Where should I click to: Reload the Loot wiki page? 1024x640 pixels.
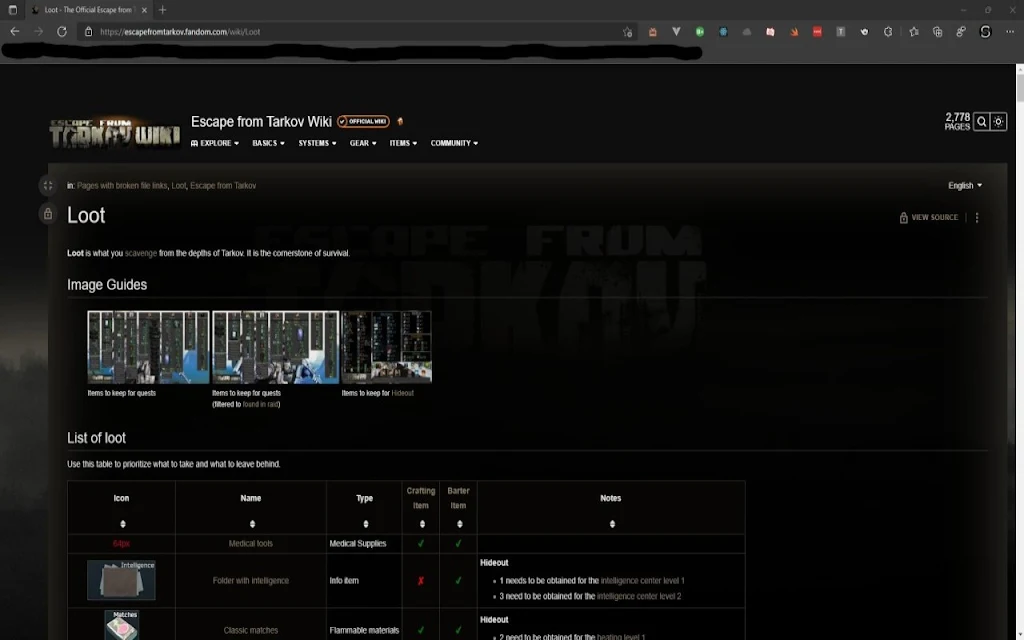(61, 31)
